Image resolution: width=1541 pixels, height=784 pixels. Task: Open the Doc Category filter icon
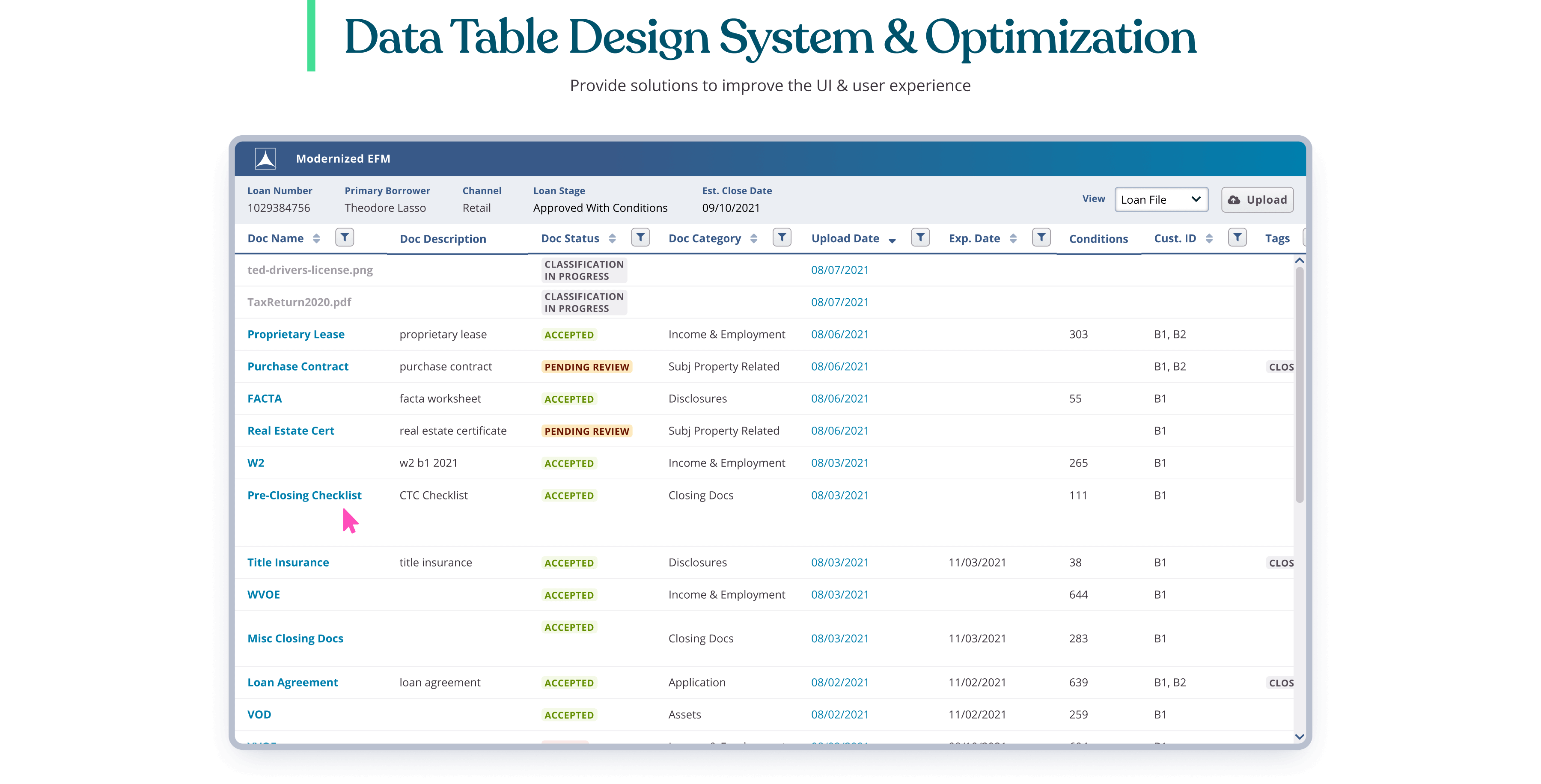pos(782,238)
